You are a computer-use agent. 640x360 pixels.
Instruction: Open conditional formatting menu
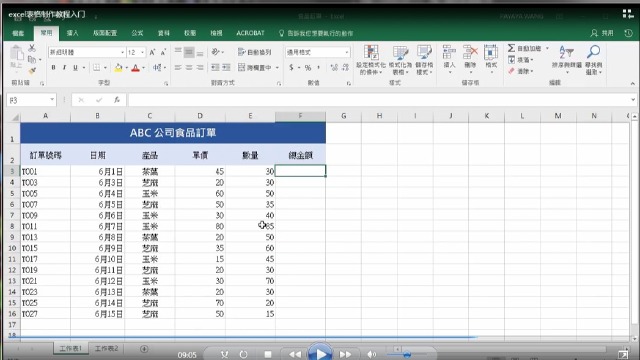[x=371, y=60]
